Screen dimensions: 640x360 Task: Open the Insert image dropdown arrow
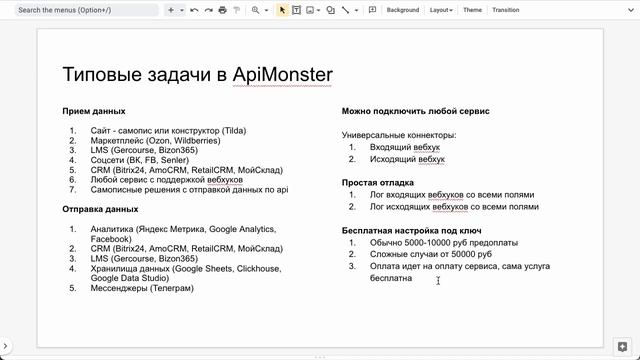pos(318,10)
